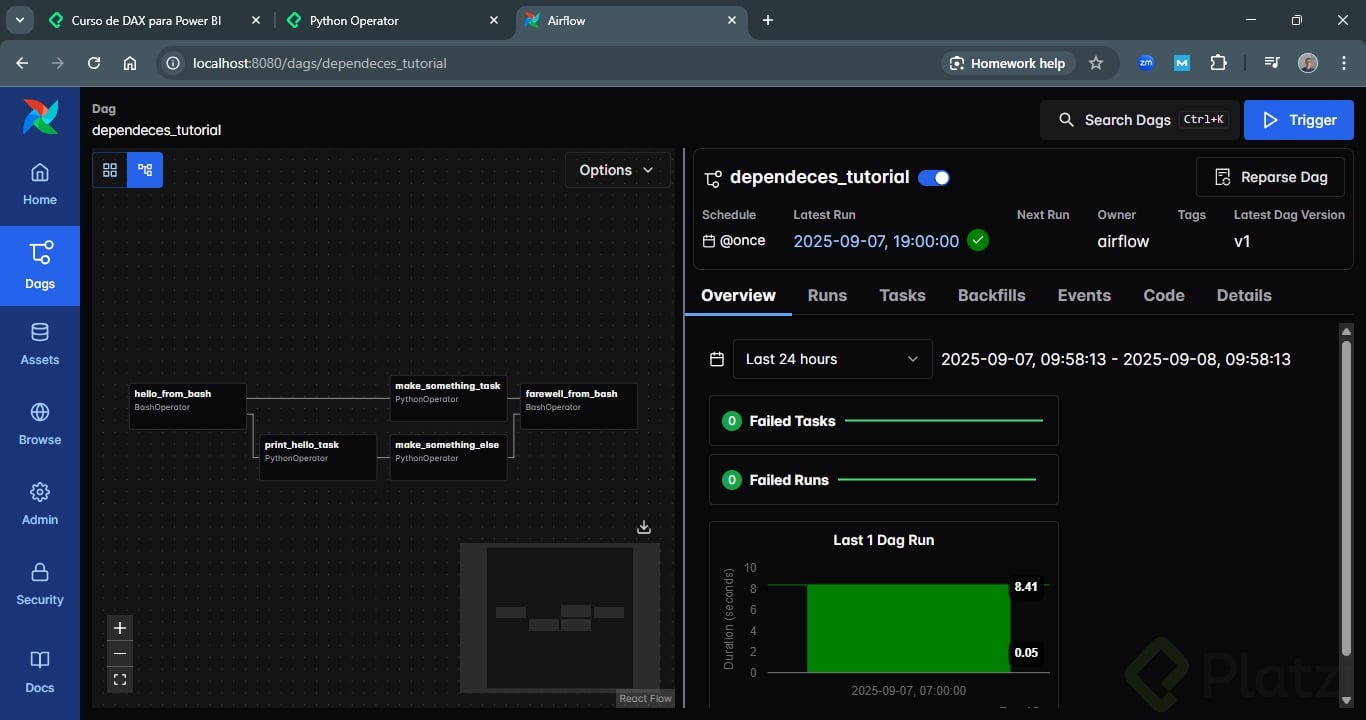Open the latest run 2025-09-07 link
The width and height of the screenshot is (1366, 720).
pyautogui.click(x=876, y=241)
